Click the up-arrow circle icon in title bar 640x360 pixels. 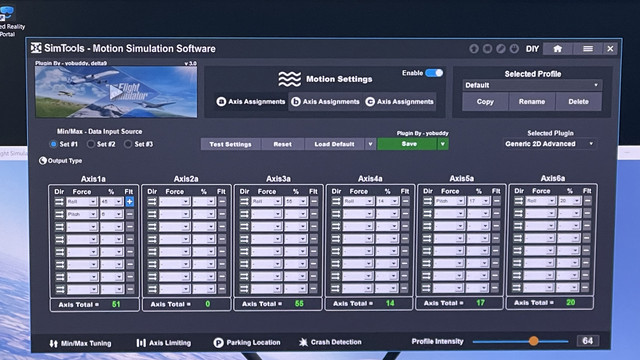[474, 49]
